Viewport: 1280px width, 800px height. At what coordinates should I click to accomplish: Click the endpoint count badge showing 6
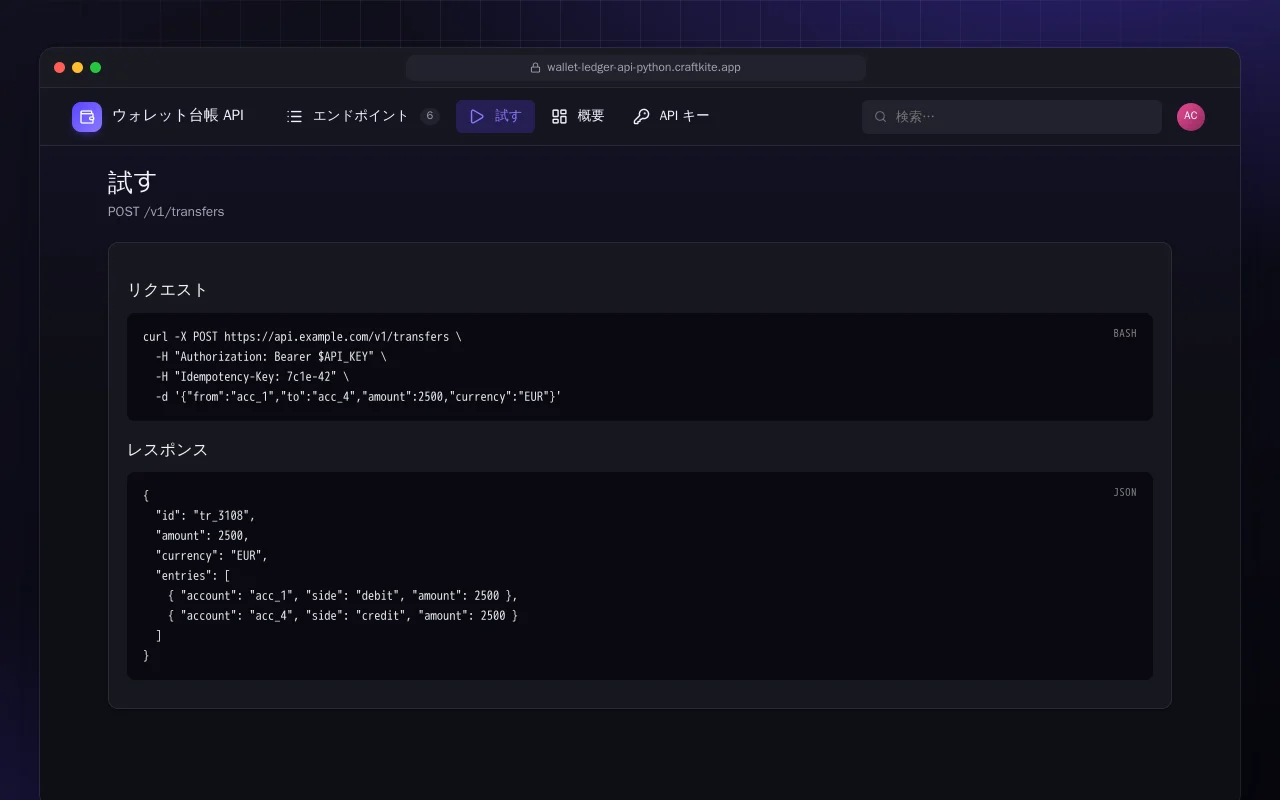tap(430, 117)
